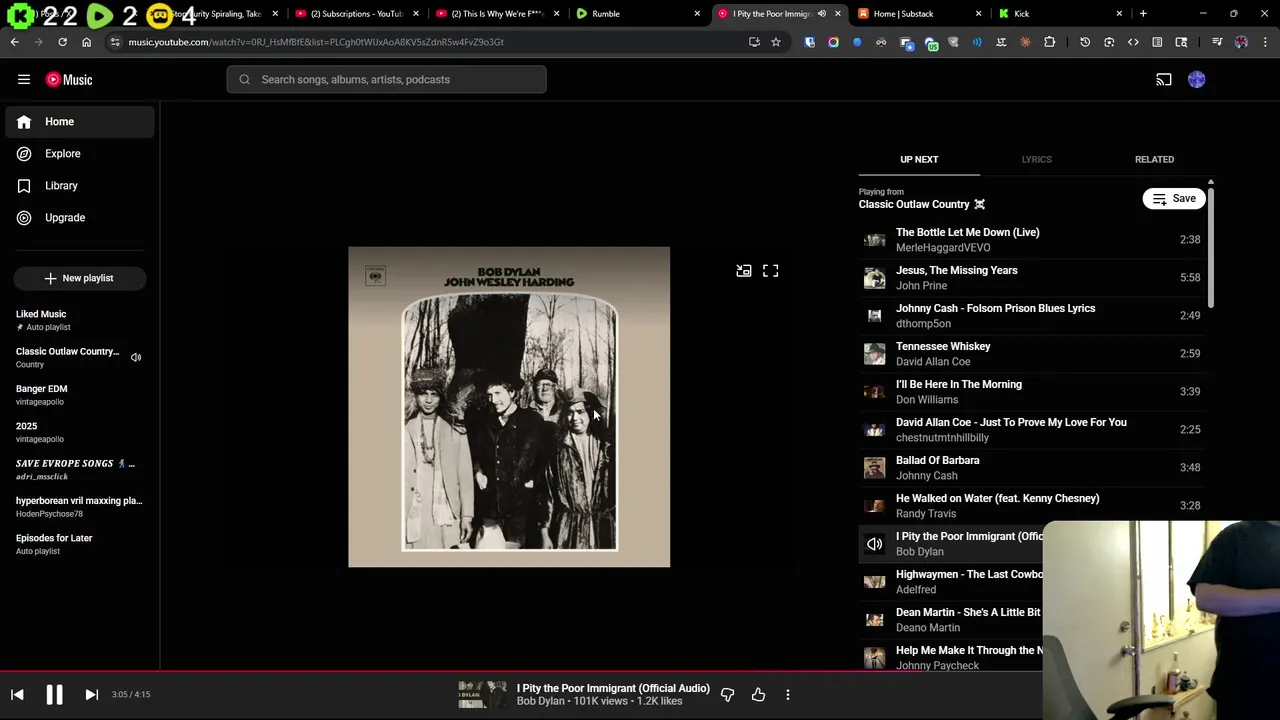Go back in browser history
1280x720 pixels.
15,42
